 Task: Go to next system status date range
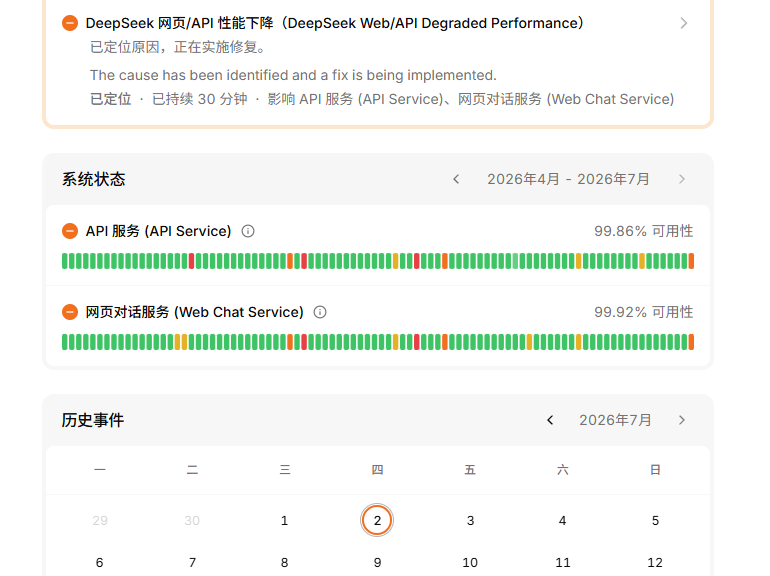click(x=682, y=179)
